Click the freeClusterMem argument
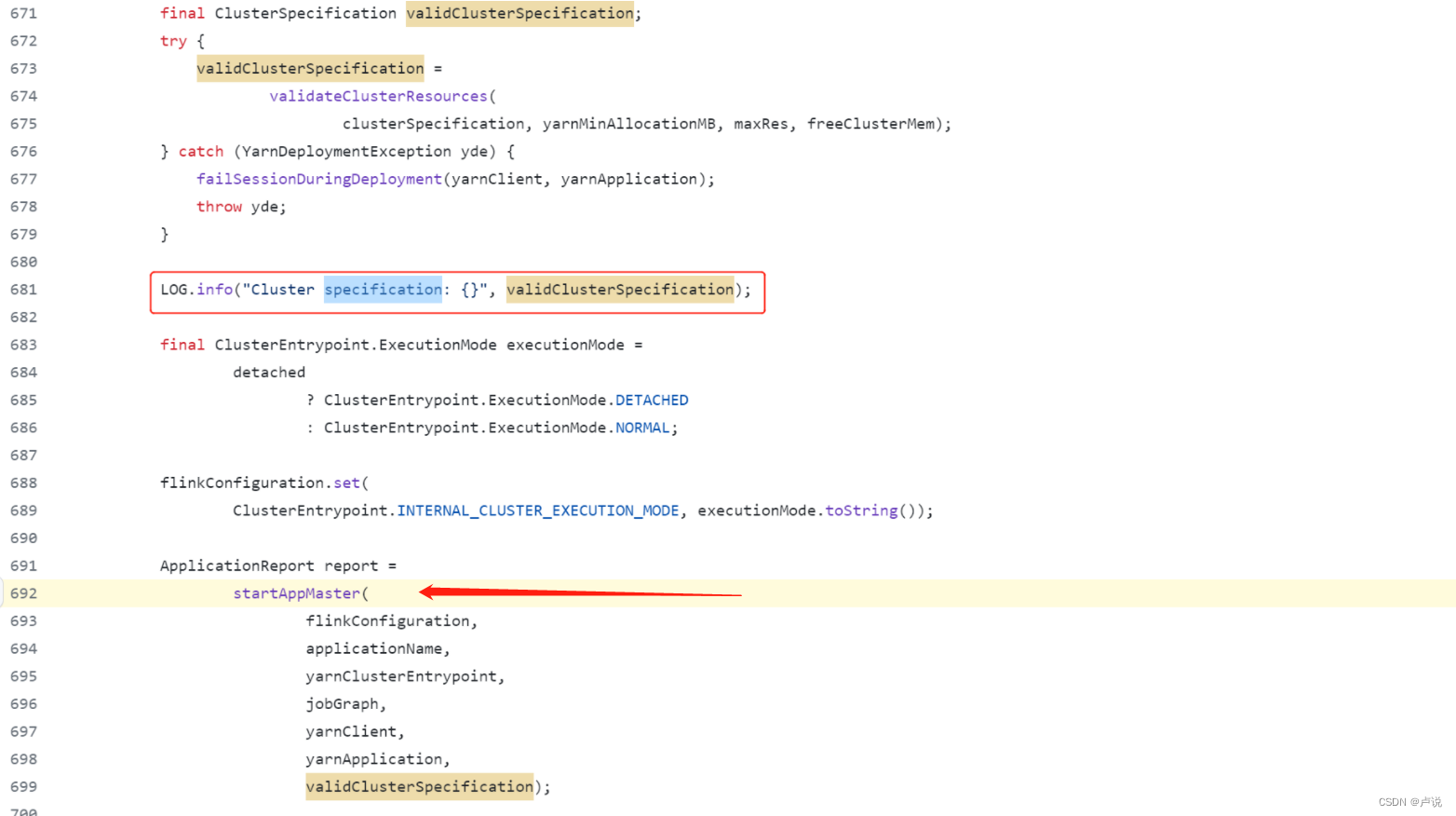1456x816 pixels. [870, 124]
